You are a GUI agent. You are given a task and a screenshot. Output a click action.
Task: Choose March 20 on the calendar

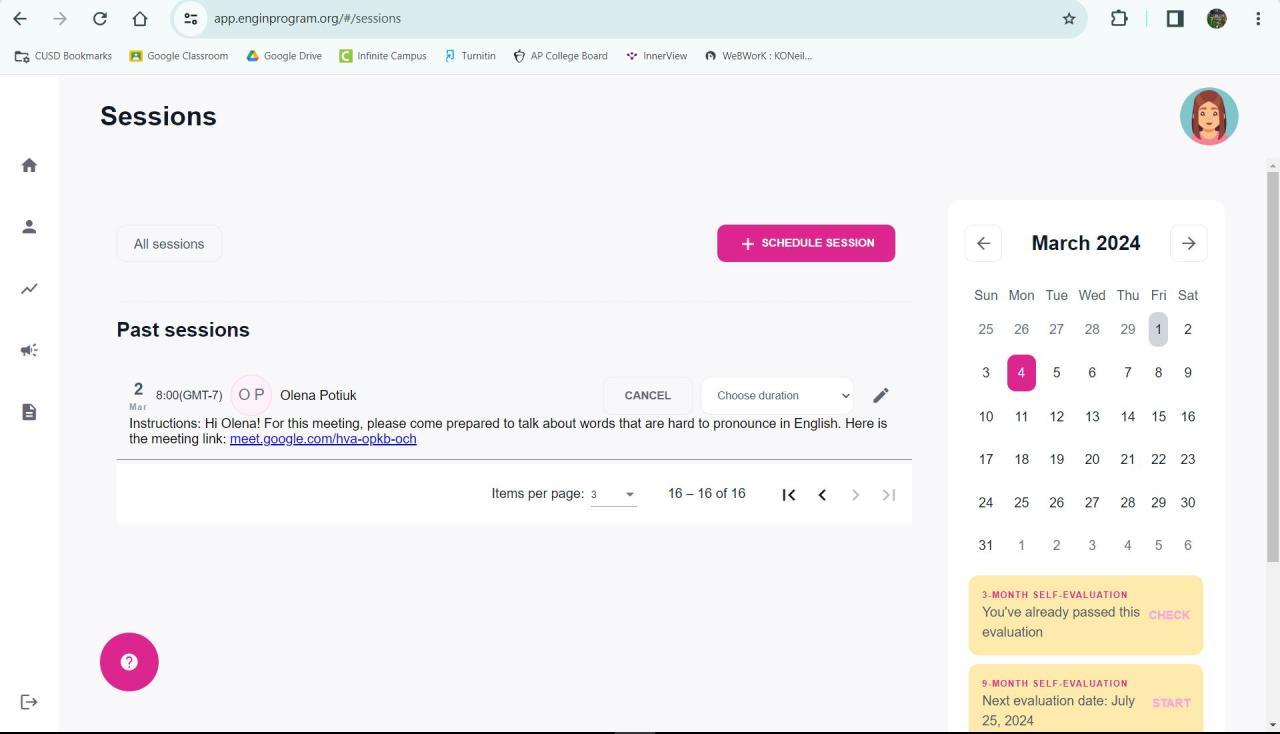click(x=1092, y=459)
